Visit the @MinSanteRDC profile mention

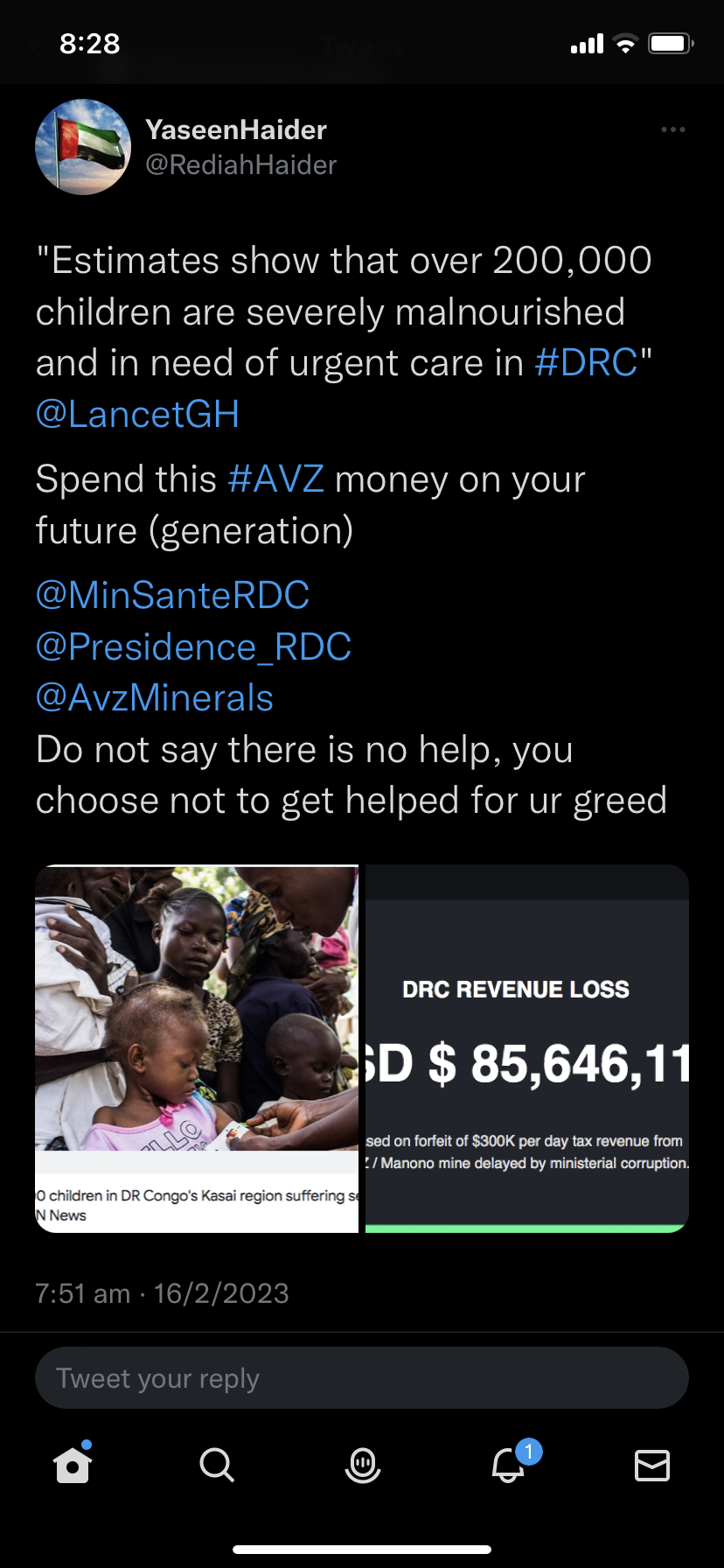coord(172,596)
